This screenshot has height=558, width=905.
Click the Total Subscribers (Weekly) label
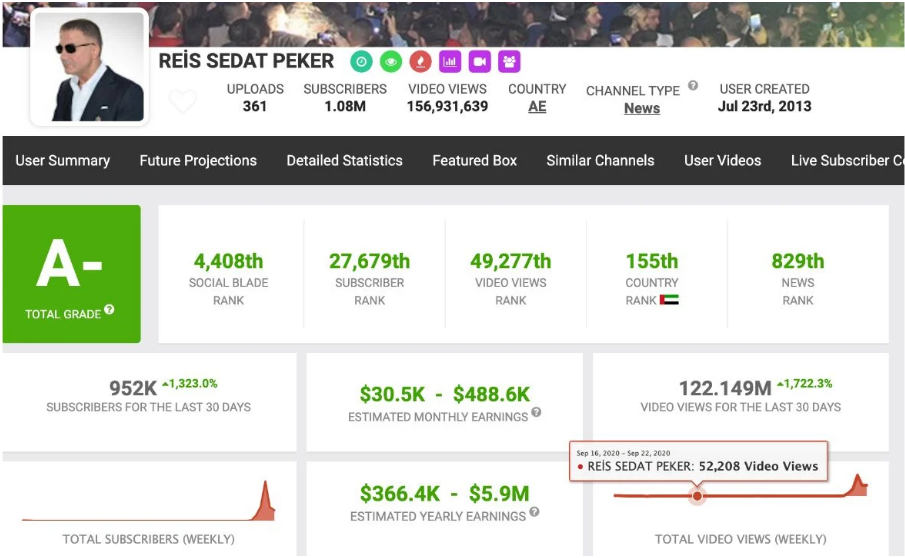point(148,540)
